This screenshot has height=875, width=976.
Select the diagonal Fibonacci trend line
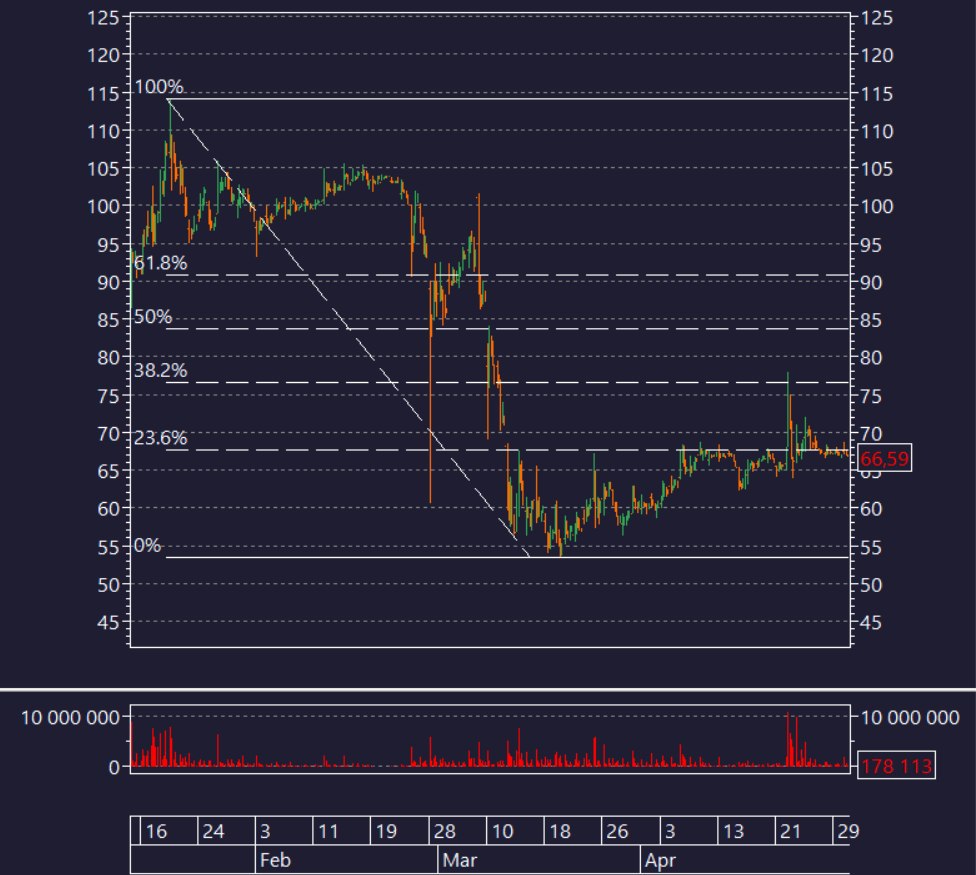349,327
